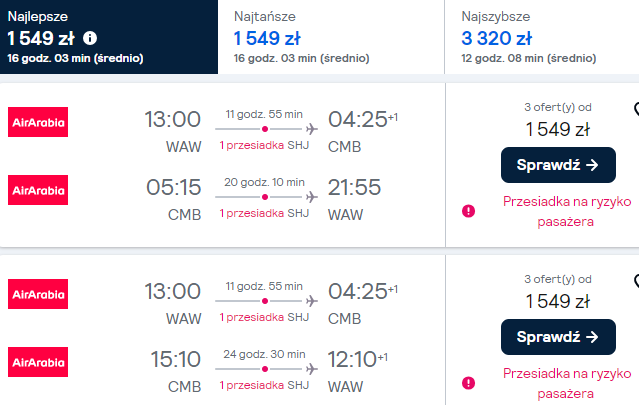This screenshot has width=639, height=405.
Task: Click the AirArabia logo of the 15:10 flight
Action: coord(38,361)
